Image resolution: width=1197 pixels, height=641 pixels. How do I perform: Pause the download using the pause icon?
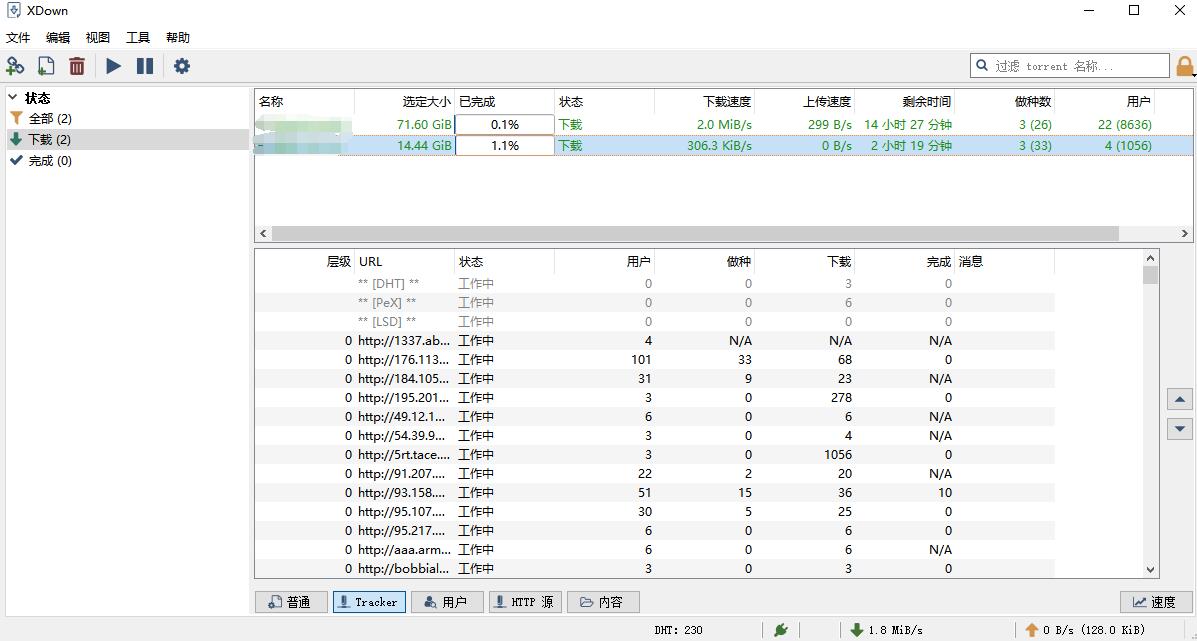(x=145, y=65)
